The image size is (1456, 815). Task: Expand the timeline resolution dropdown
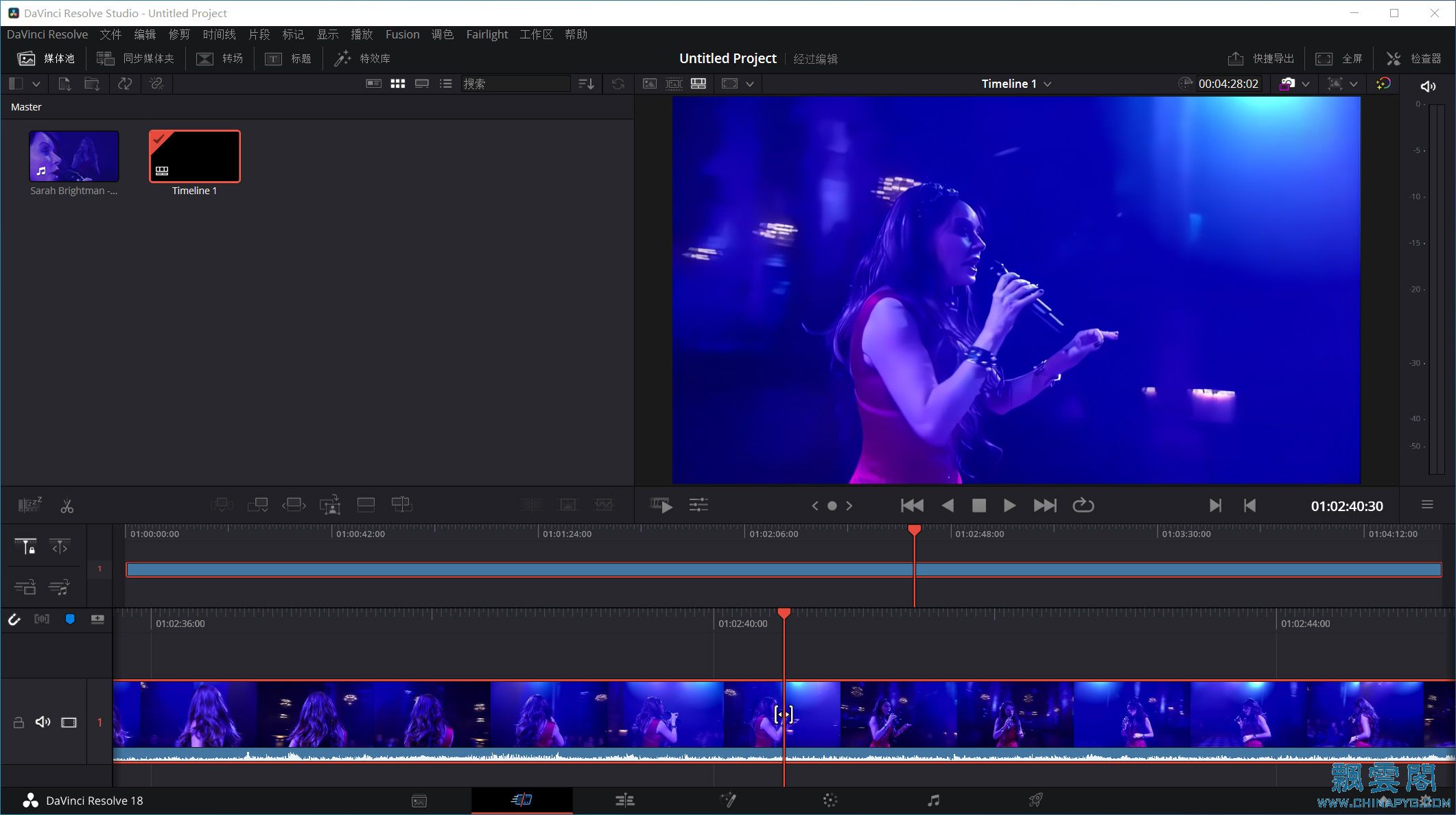point(1306,84)
